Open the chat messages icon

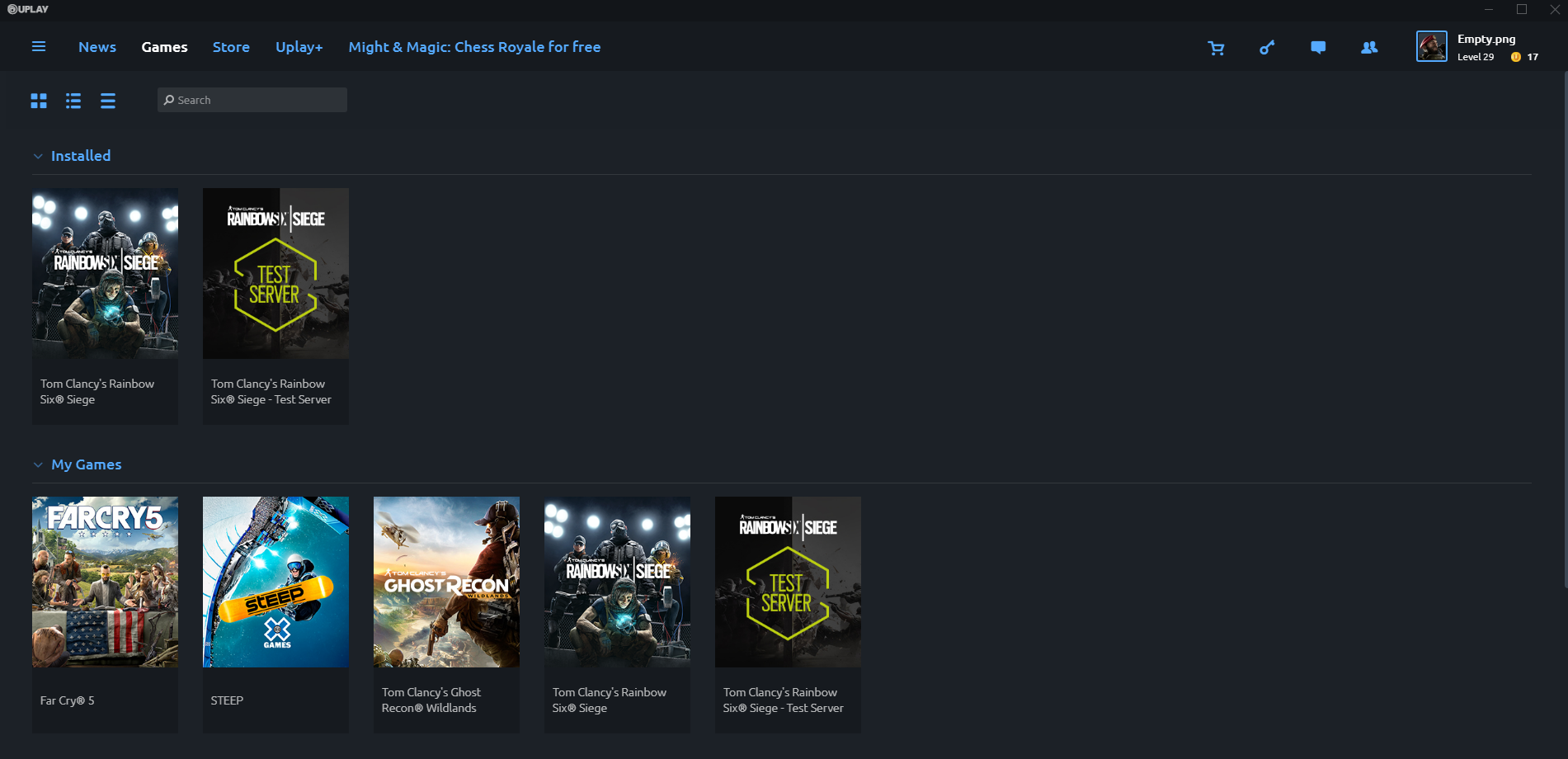(1318, 48)
